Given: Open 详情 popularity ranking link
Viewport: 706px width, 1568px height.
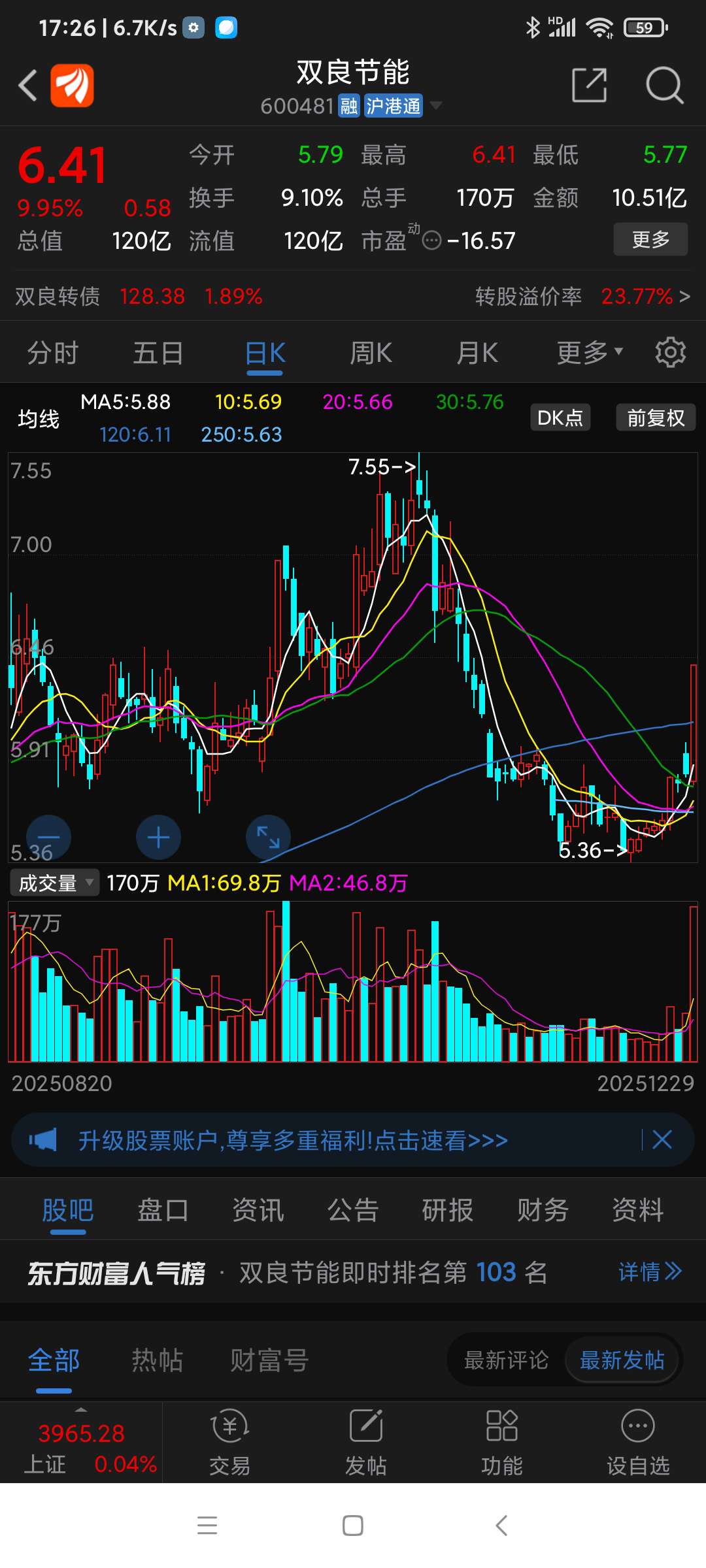Looking at the screenshot, I should (650, 1271).
